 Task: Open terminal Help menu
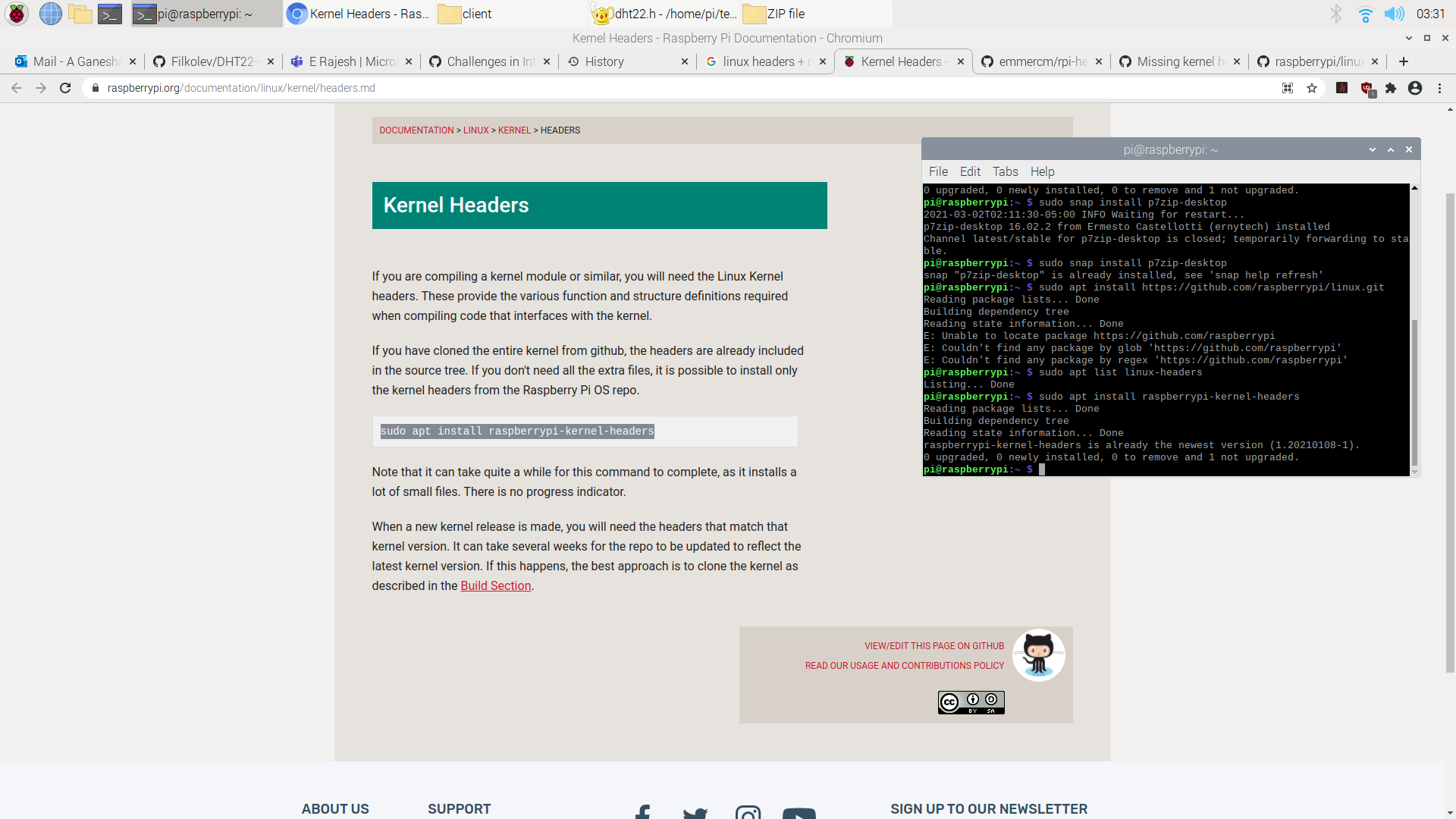(x=1042, y=171)
